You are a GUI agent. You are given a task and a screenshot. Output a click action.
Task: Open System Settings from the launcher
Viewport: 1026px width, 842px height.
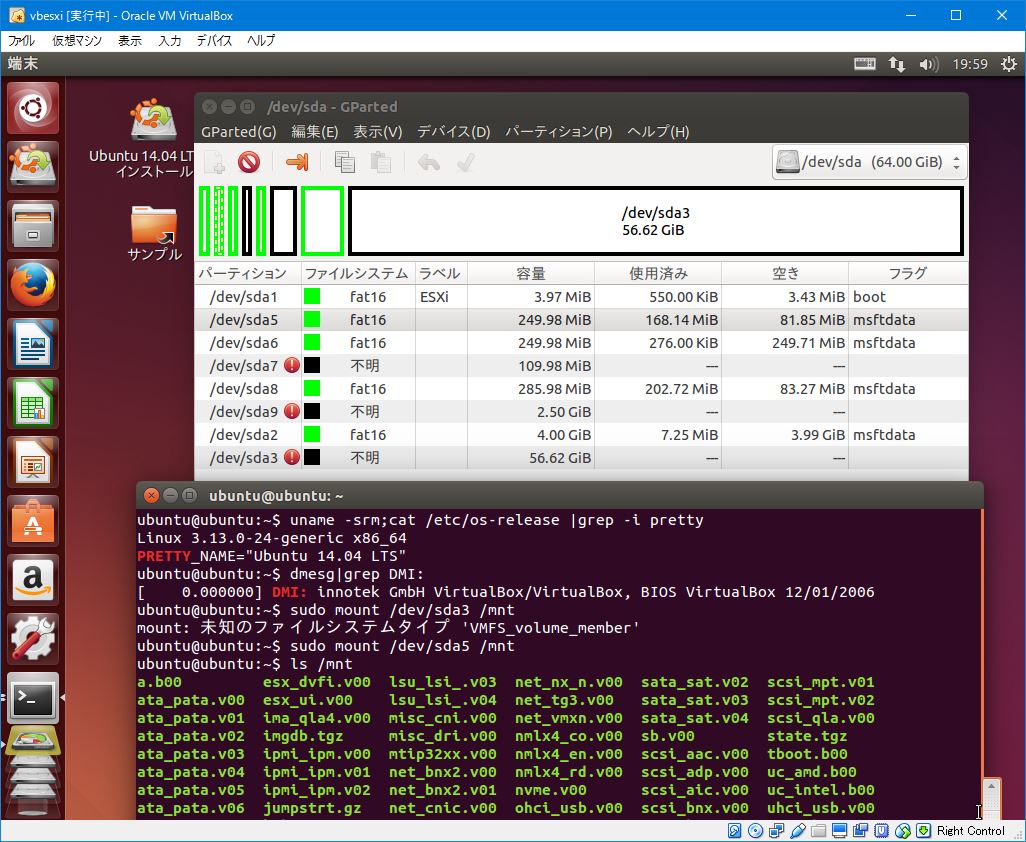[33, 638]
